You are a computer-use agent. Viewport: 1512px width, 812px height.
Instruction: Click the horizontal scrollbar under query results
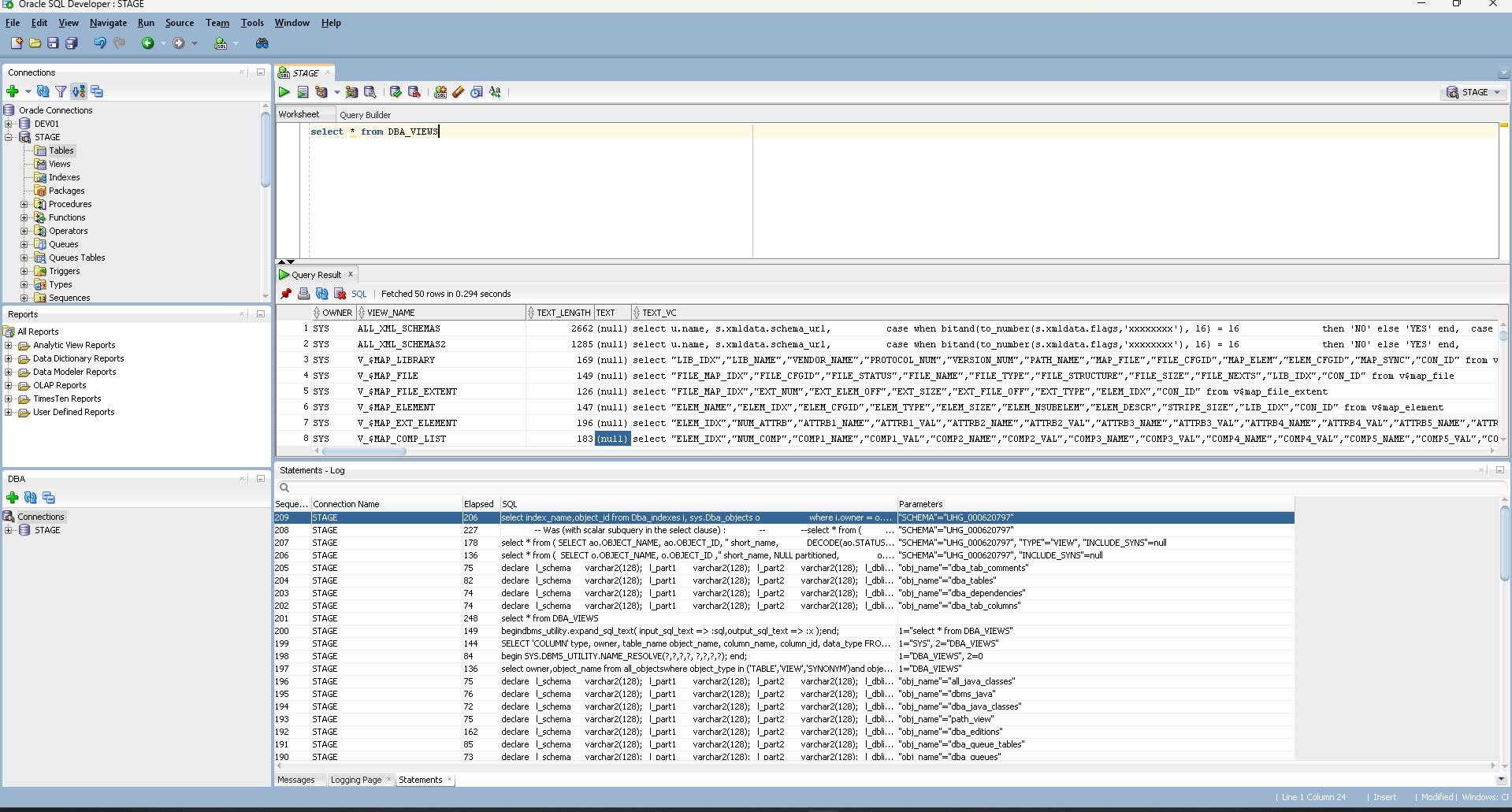click(x=364, y=451)
